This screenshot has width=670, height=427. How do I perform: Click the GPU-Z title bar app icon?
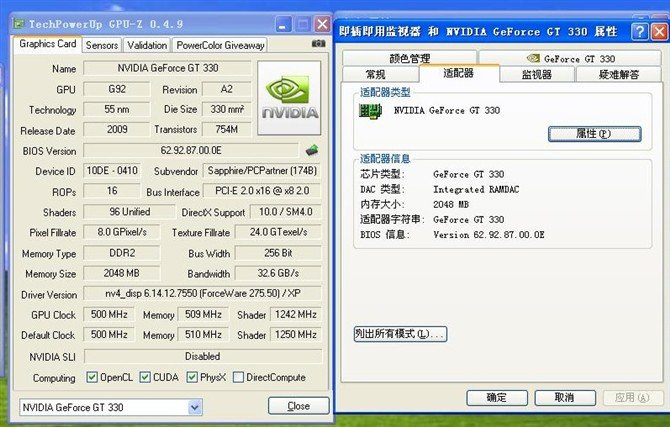(18, 24)
